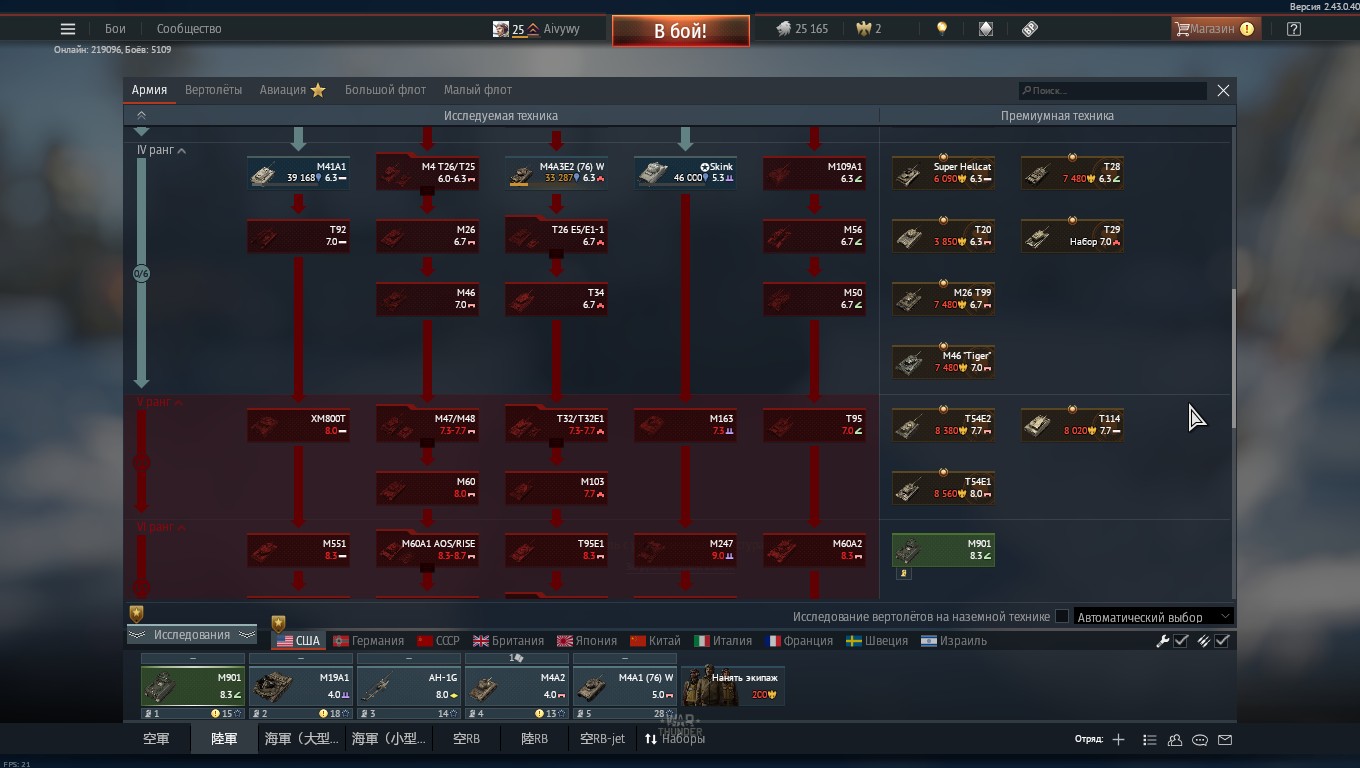This screenshot has height=768, width=1360.
Task: Click Нанять экипаж recruit crew
Action: 733,686
